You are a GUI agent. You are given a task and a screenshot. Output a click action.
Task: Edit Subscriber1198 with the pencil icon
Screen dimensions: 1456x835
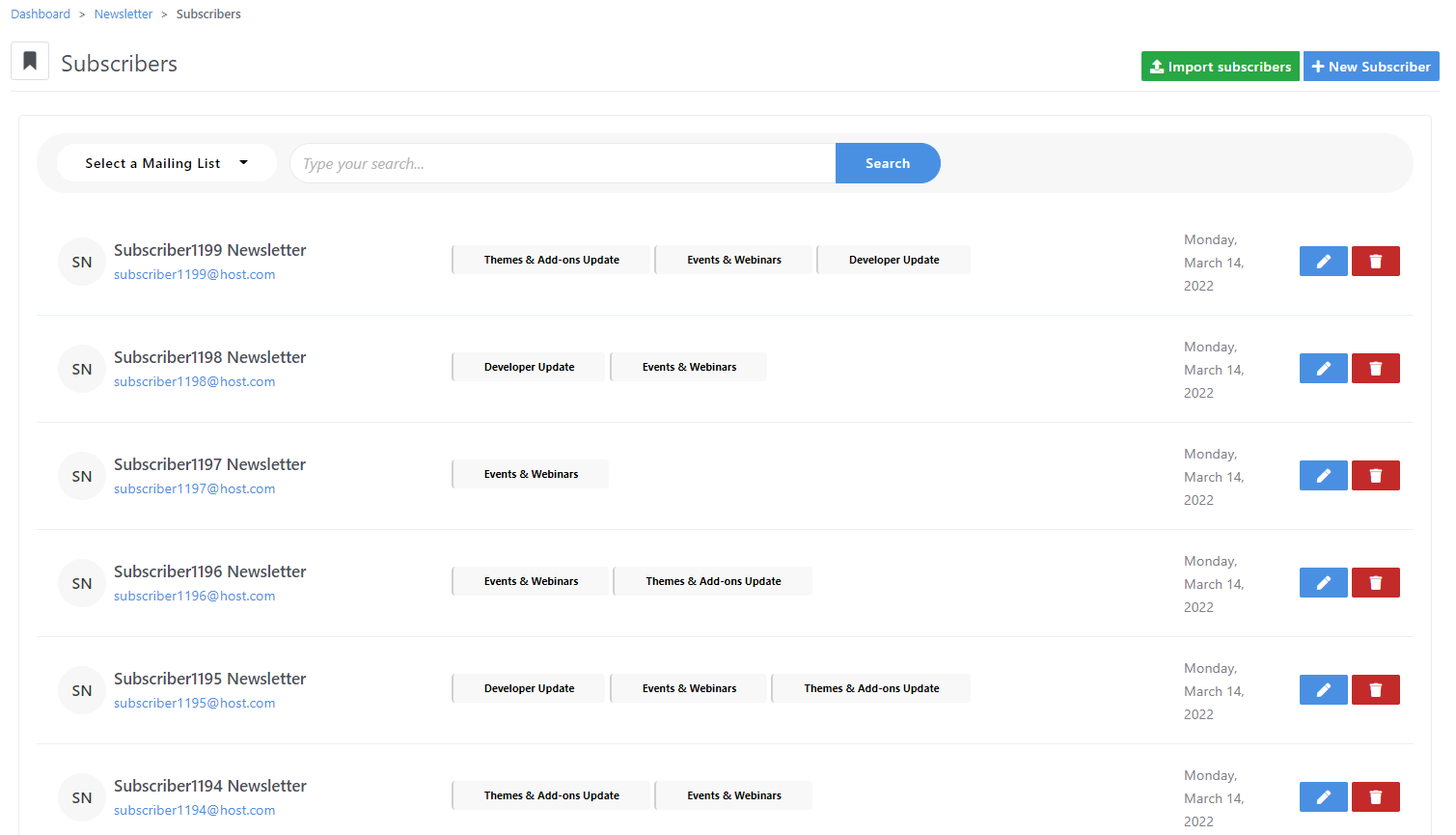tap(1323, 368)
